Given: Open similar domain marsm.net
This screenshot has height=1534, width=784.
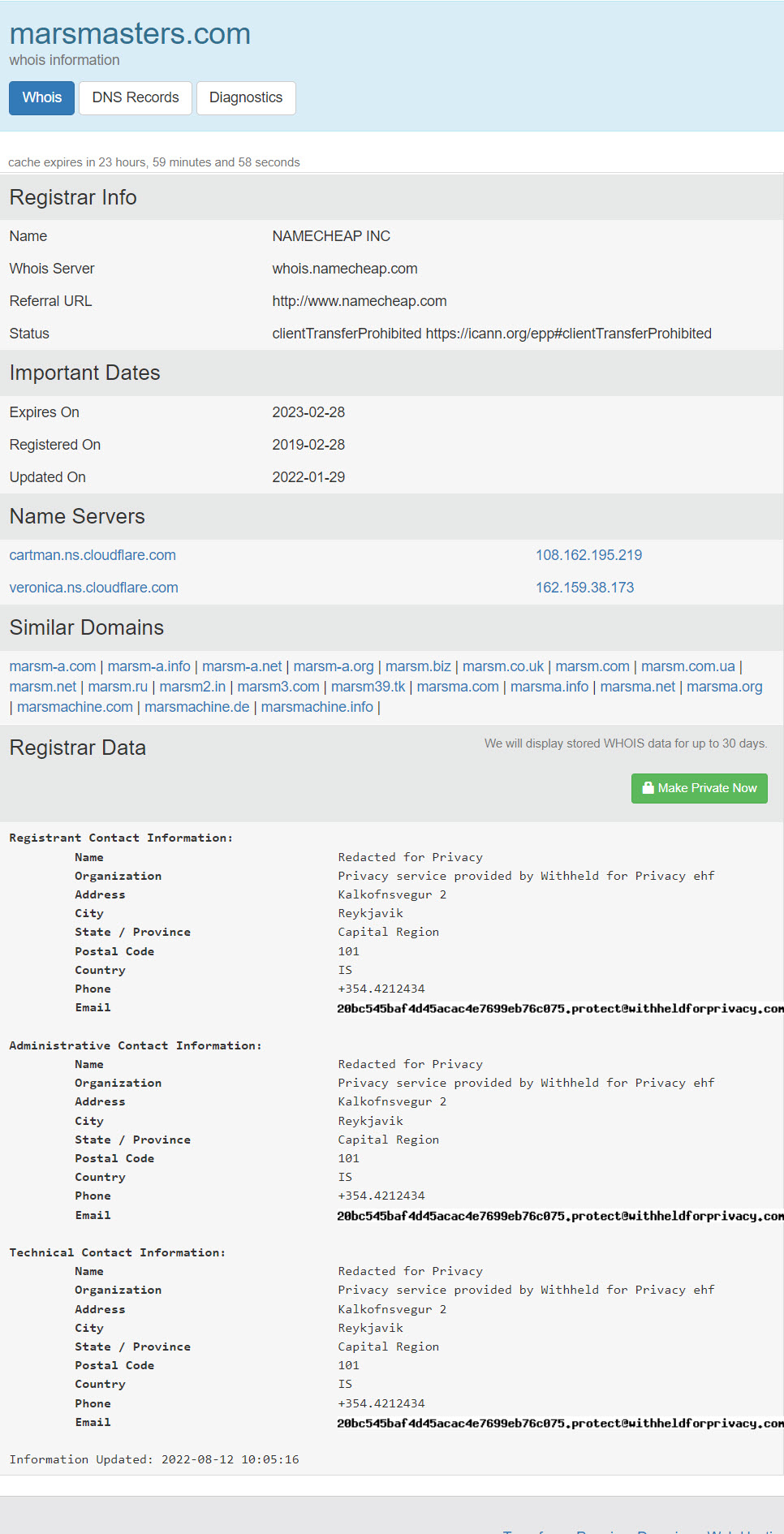Looking at the screenshot, I should click(x=43, y=687).
